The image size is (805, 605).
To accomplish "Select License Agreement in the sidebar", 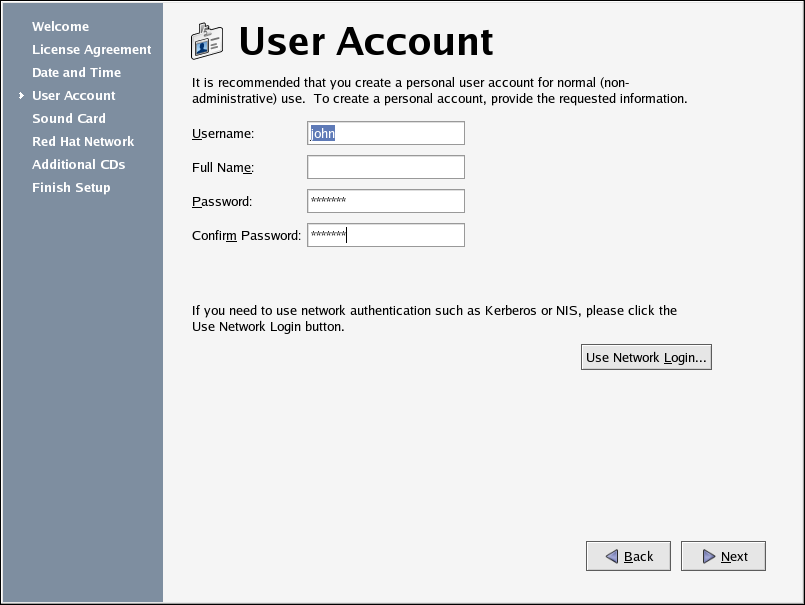I will 91,49.
